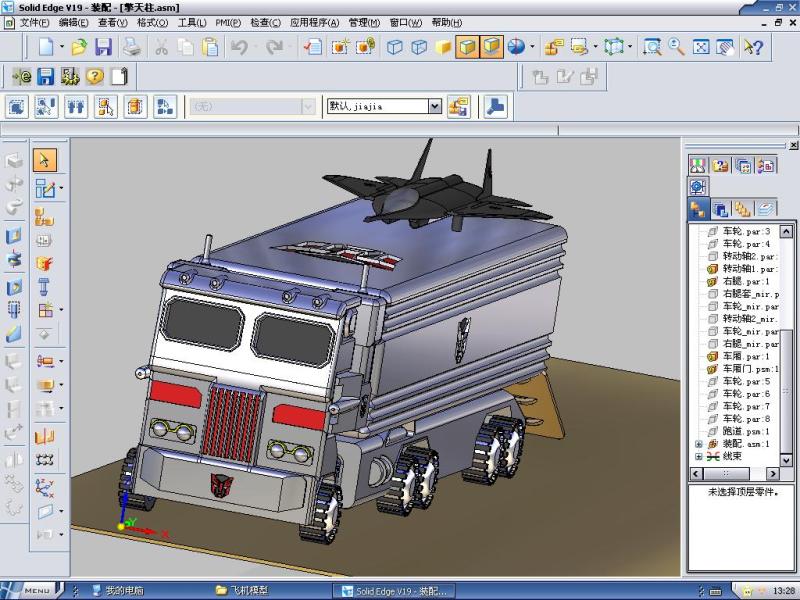This screenshot has width=800, height=600.
Task: Open dropdown beside the pattern grid tool
Action: (61, 310)
